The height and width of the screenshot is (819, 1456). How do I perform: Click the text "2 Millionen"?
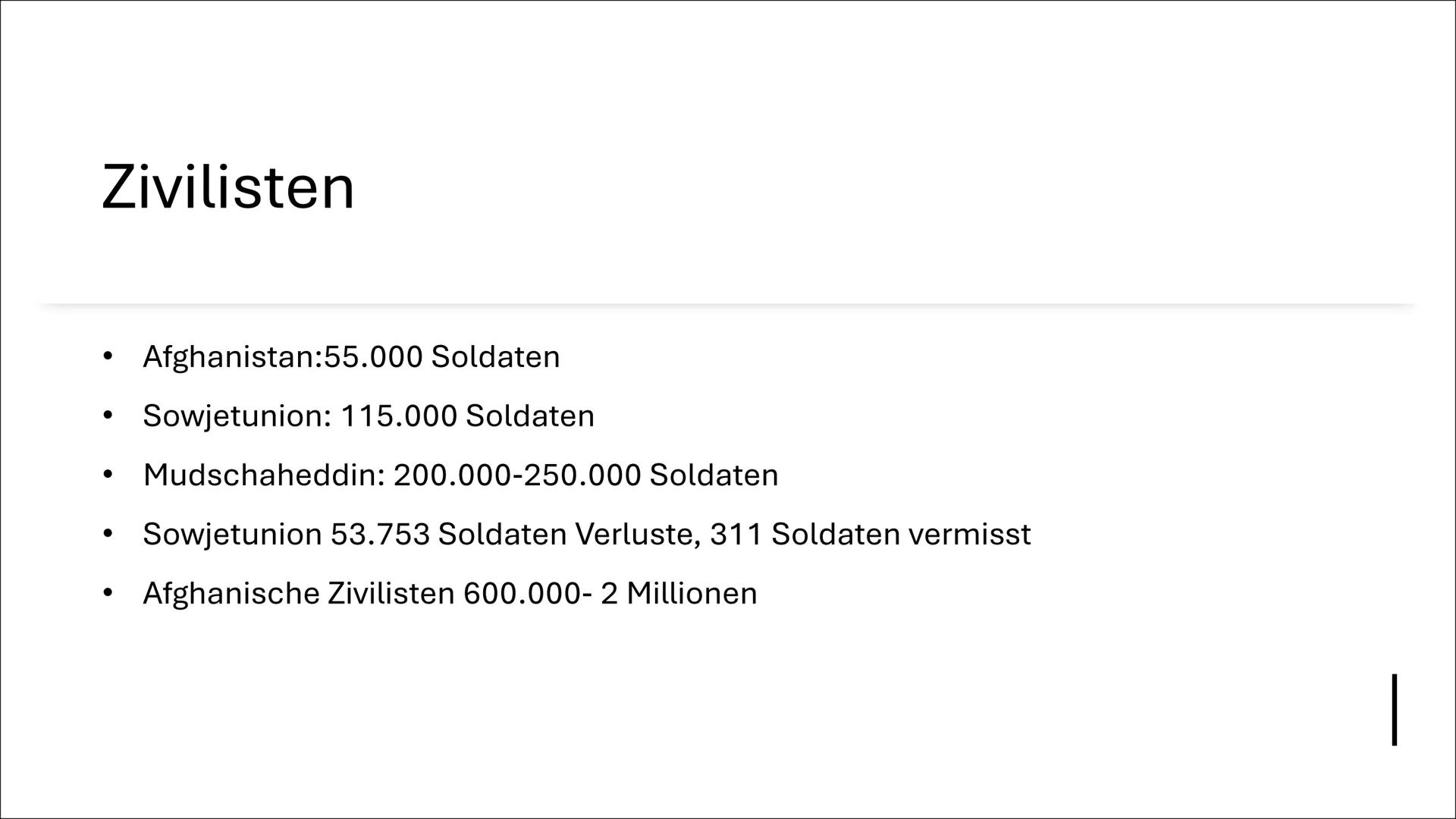pos(679,594)
